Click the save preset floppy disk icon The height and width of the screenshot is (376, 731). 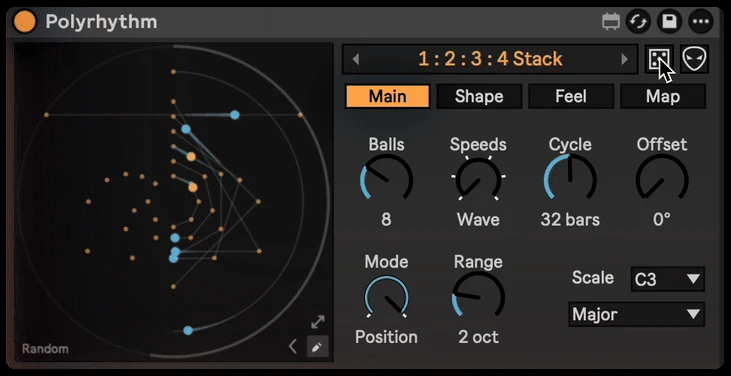(669, 22)
